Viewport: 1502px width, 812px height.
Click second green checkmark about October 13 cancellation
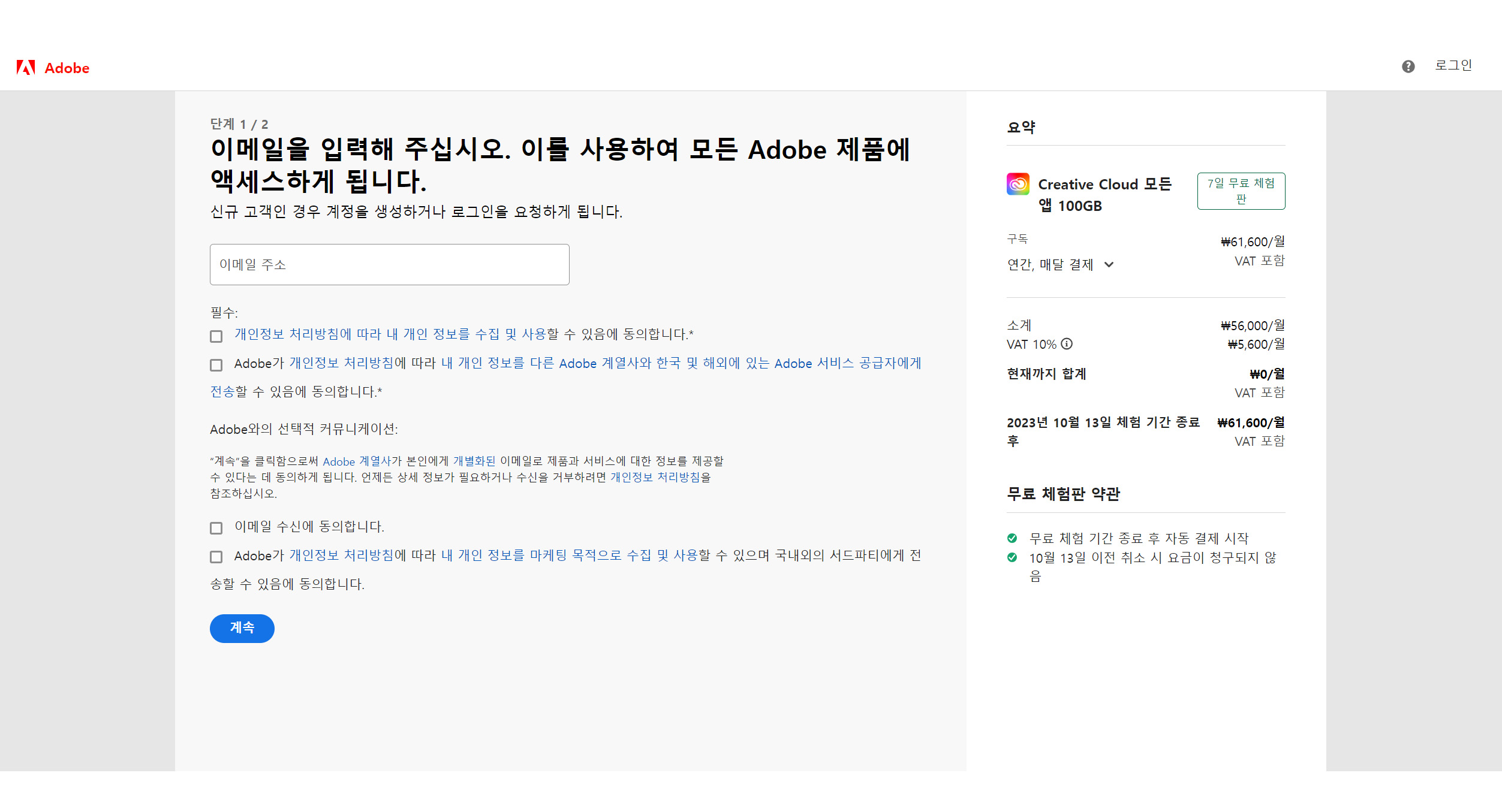click(1012, 557)
